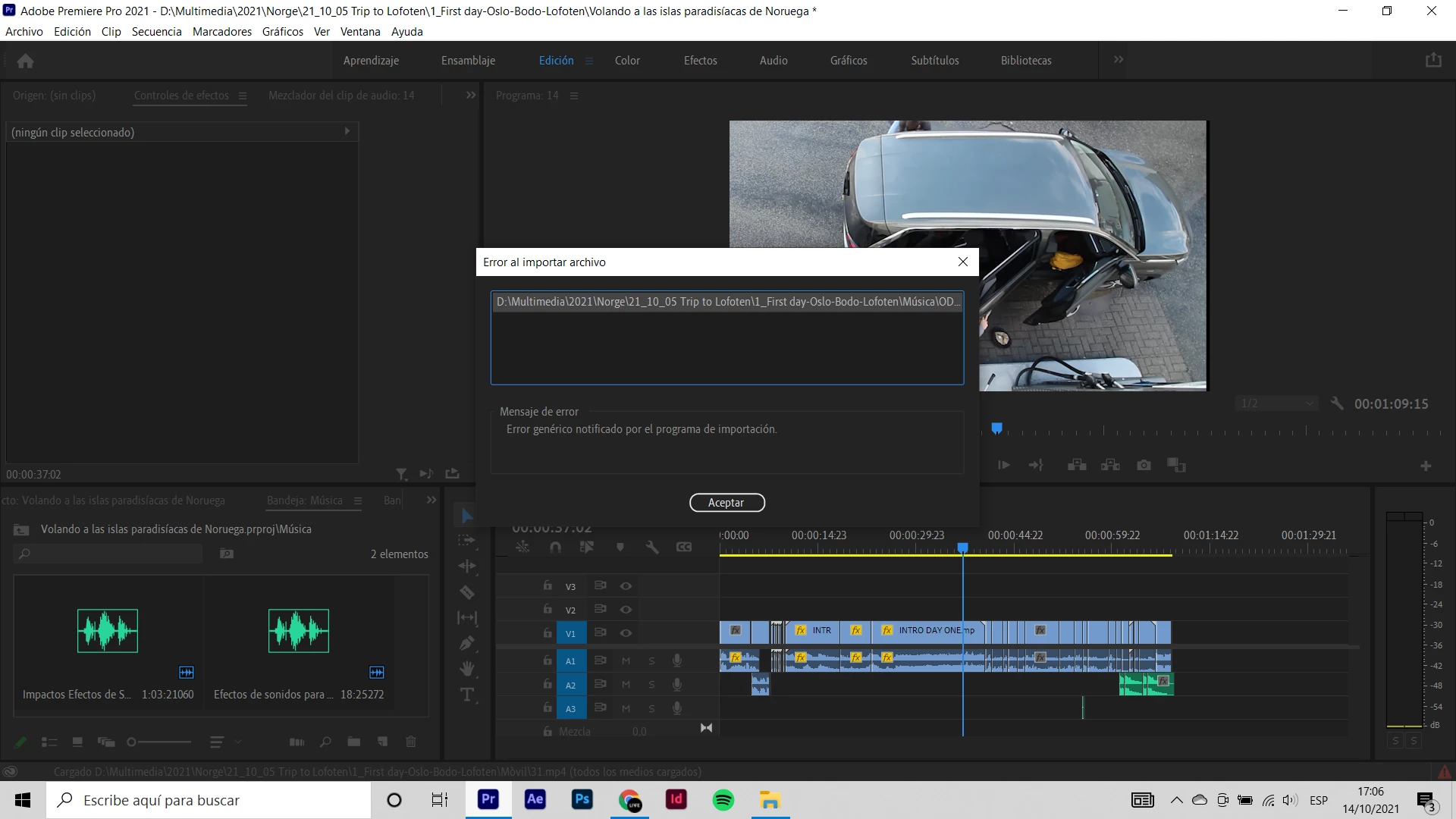Expand the workspace overflow chevrons
The image size is (1456, 819).
point(1118,60)
